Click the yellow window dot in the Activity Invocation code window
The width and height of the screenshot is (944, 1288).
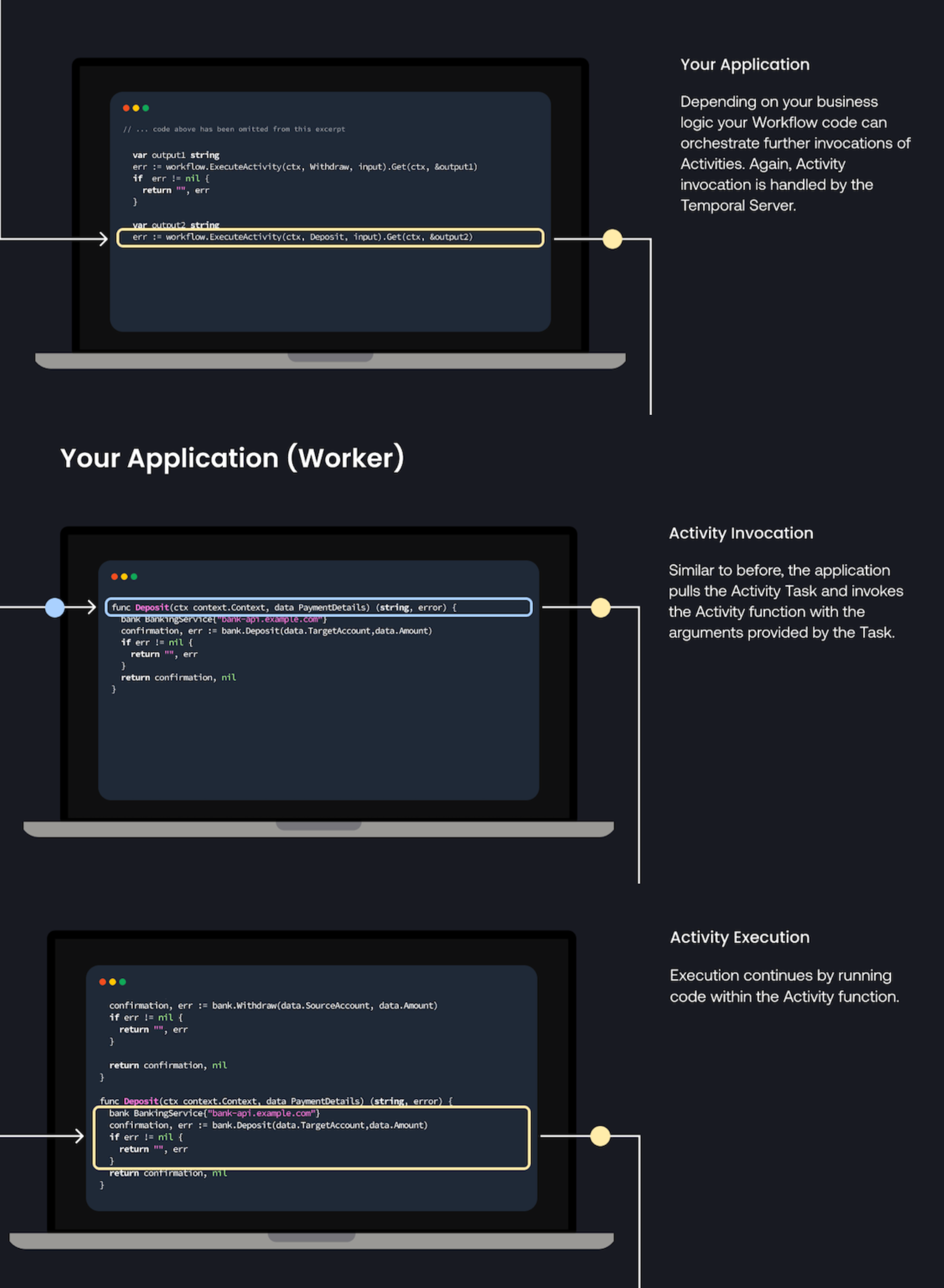(x=124, y=577)
